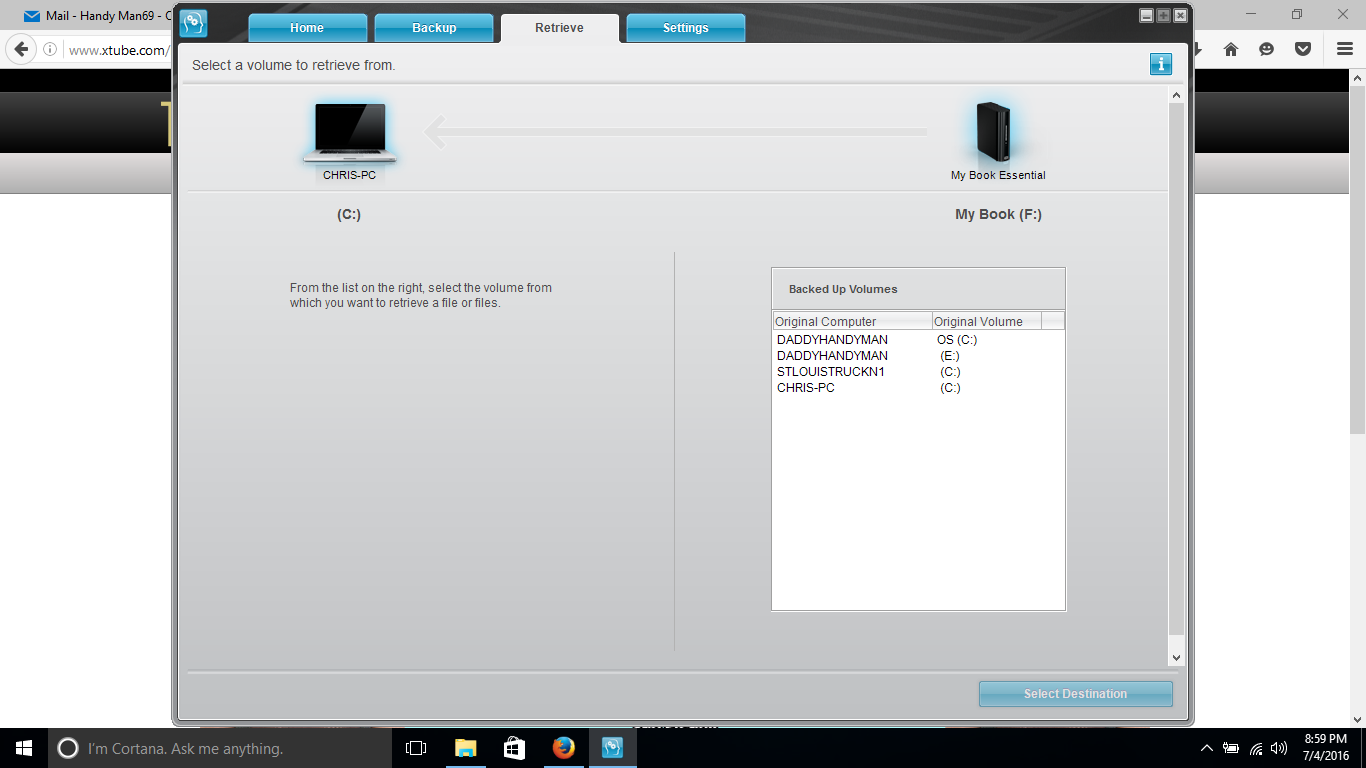This screenshot has width=1366, height=768.
Task: Open the information help icon
Action: [x=1160, y=64]
